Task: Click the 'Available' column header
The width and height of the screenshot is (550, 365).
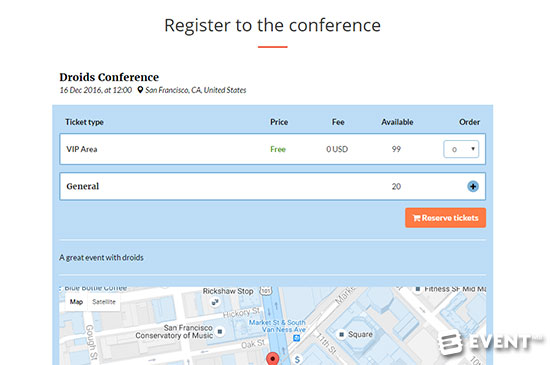Action: 397,122
